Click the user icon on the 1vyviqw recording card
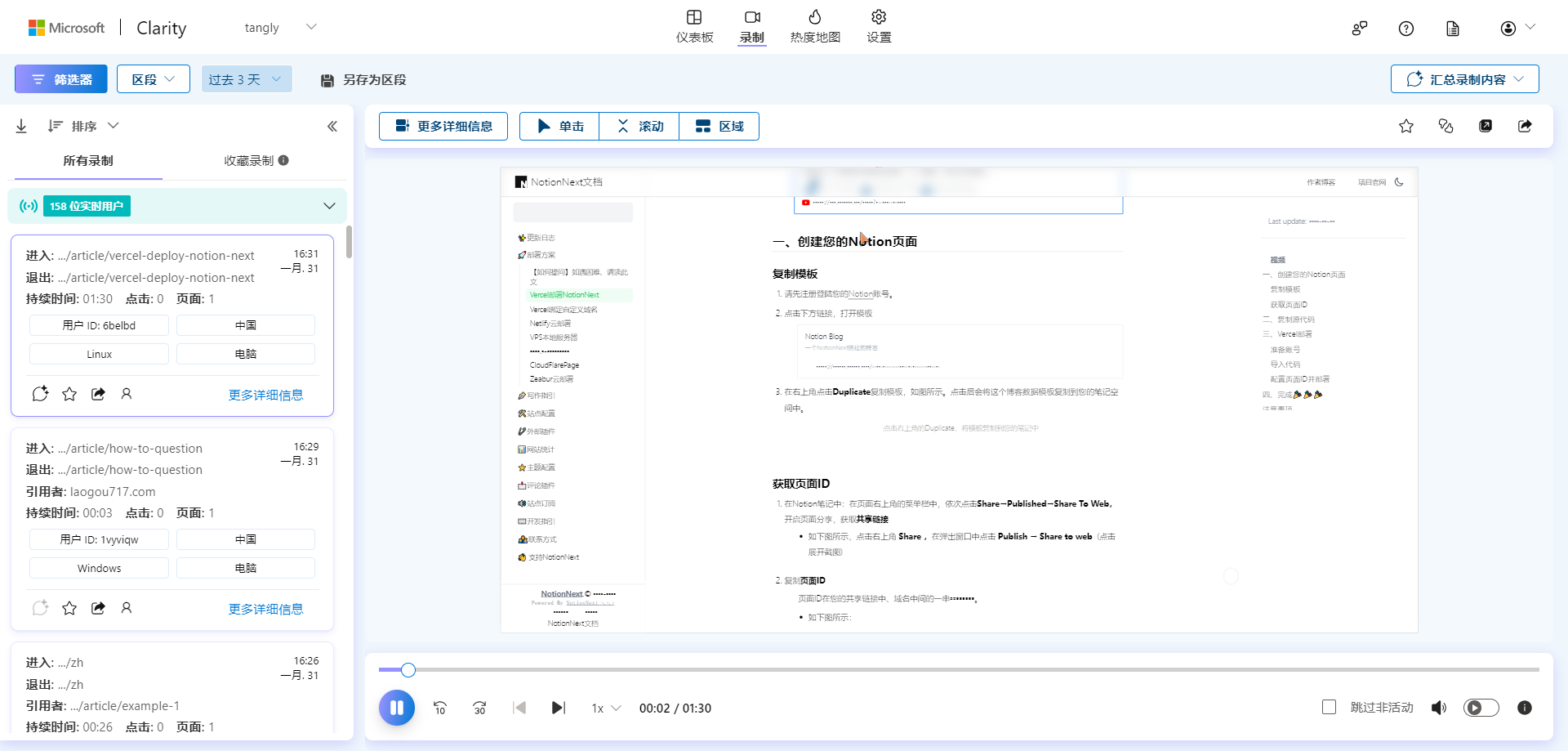Image resolution: width=1568 pixels, height=751 pixels. [x=127, y=608]
